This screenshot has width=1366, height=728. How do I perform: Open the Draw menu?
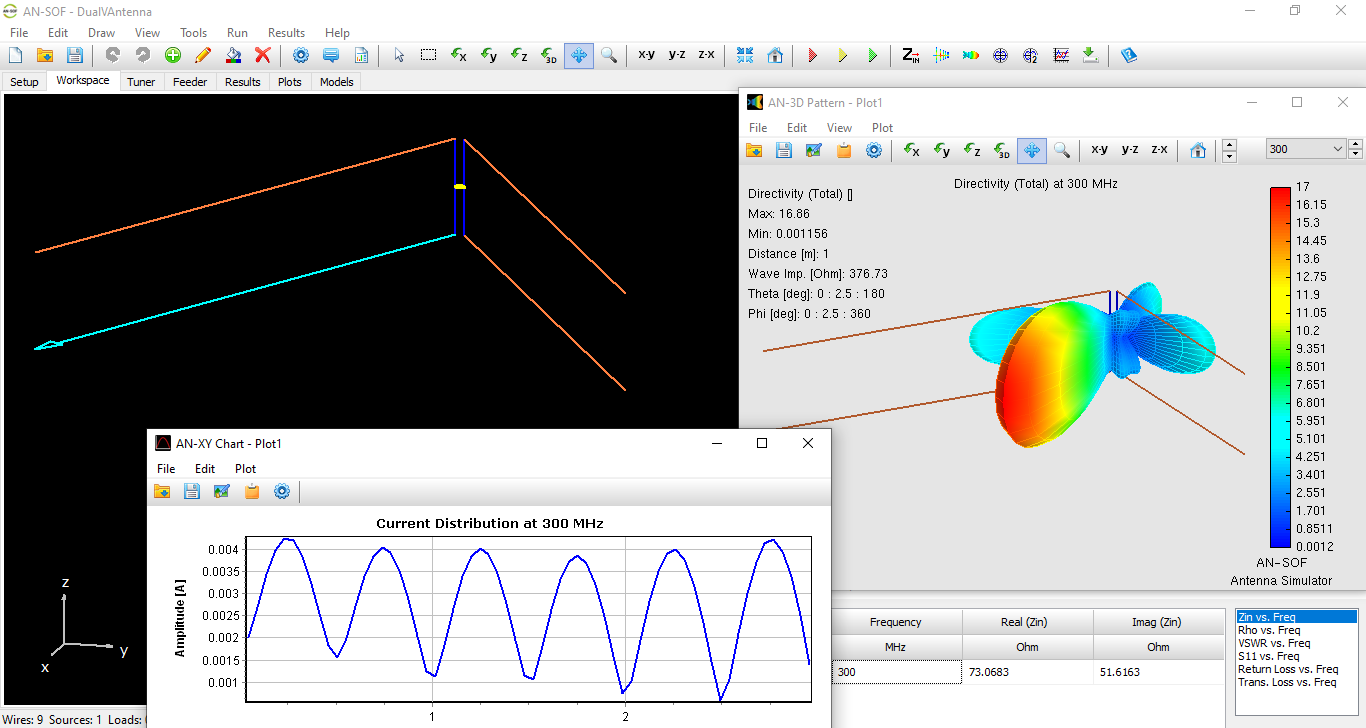pos(102,33)
